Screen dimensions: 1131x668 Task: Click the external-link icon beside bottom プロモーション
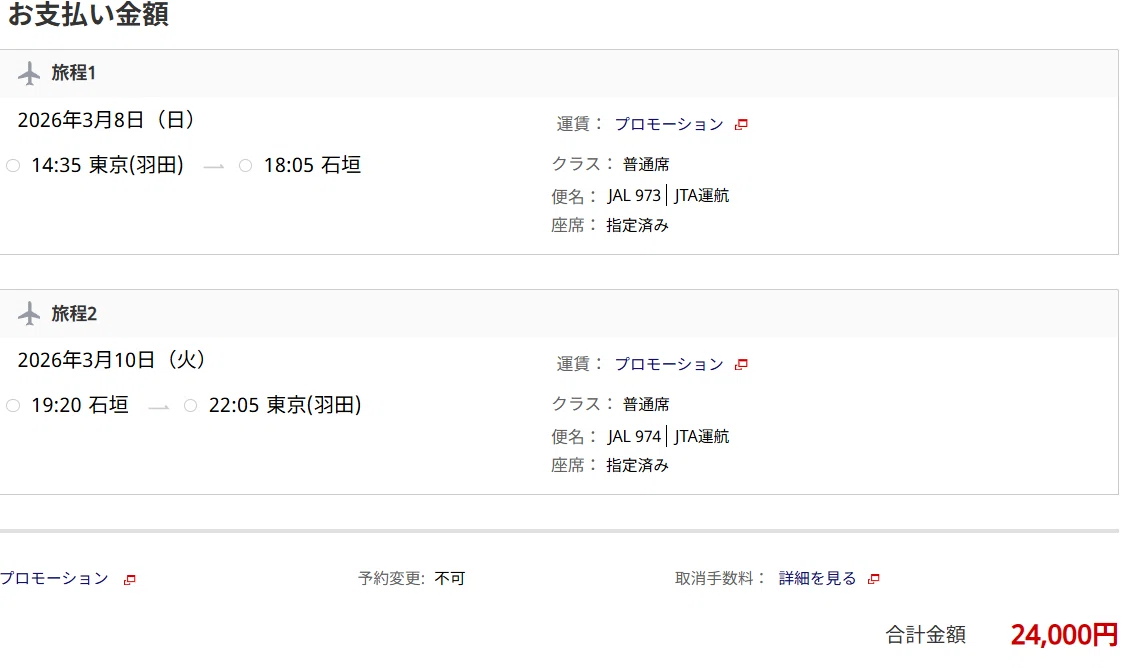(129, 579)
